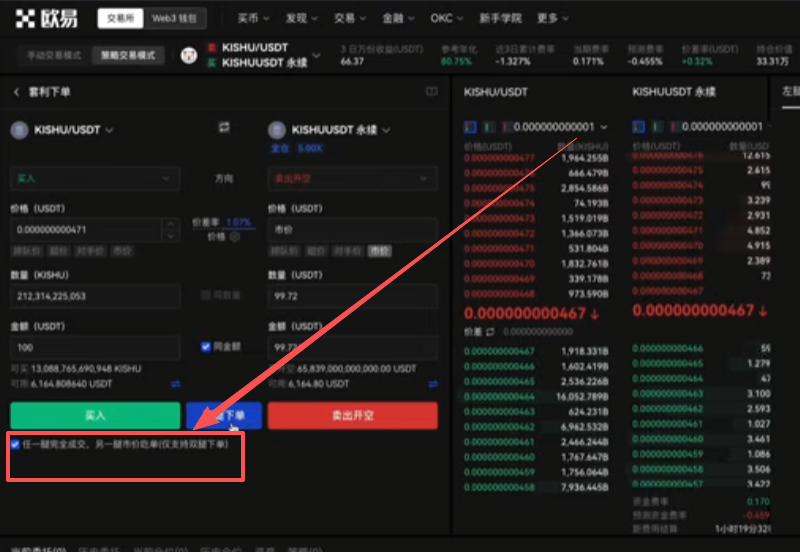This screenshot has width=800, height=552.
Task: Click the 价差率 1.07% link
Action: click(222, 222)
